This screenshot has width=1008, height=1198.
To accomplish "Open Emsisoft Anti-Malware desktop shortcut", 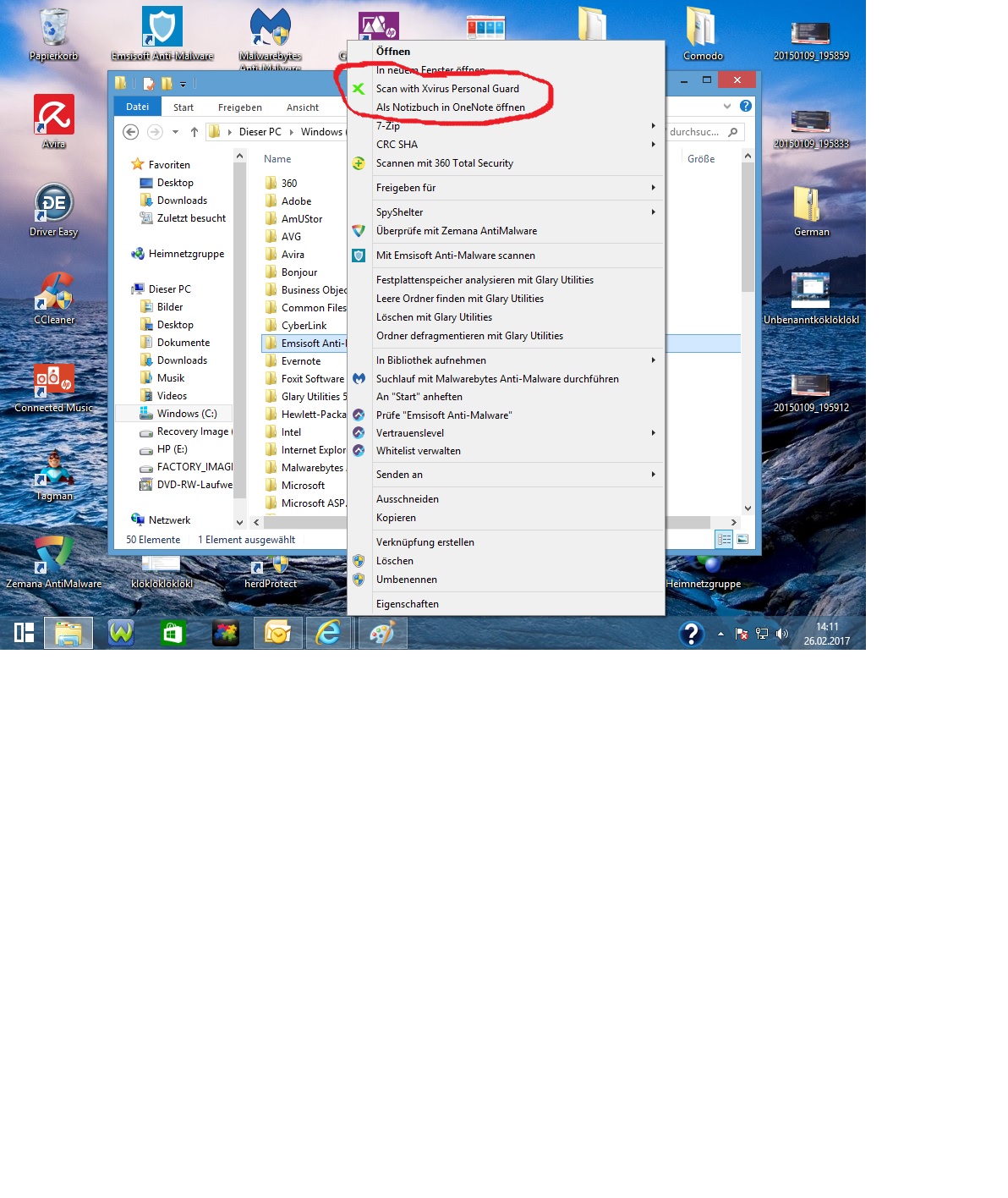I will [x=162, y=34].
